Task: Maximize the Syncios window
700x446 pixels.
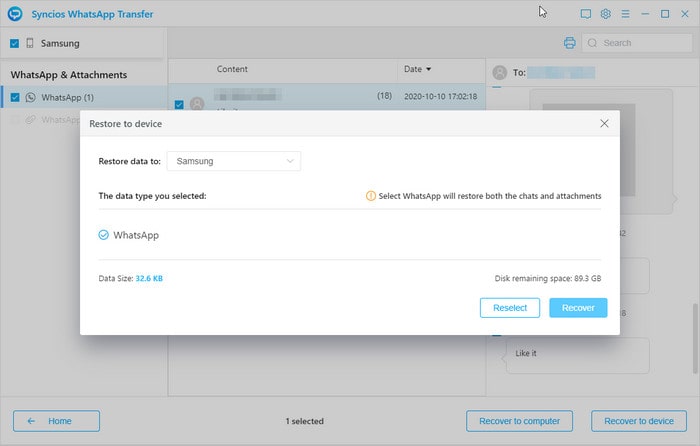Action: pyautogui.click(x=665, y=14)
